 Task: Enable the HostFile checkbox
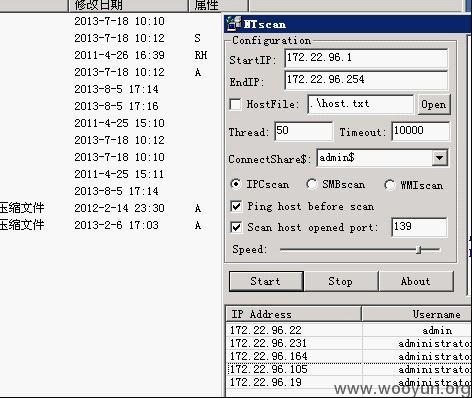[236, 104]
